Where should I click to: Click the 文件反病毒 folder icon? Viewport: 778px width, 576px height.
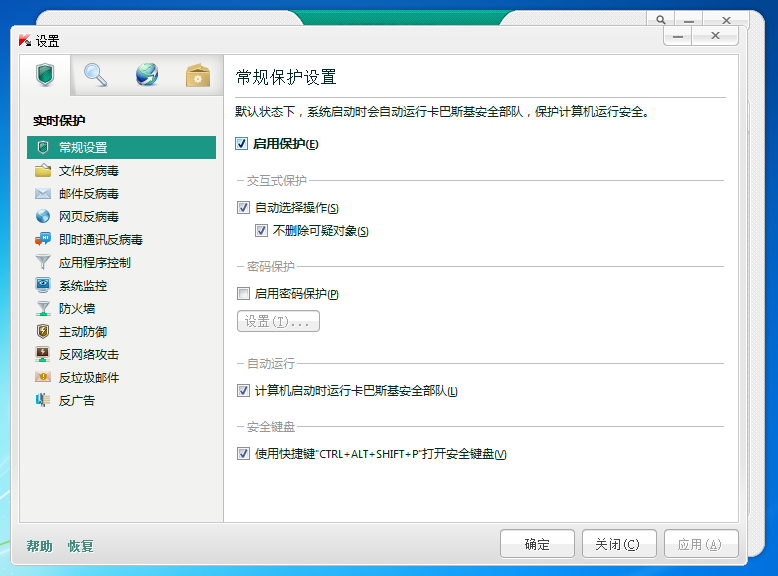point(43,170)
